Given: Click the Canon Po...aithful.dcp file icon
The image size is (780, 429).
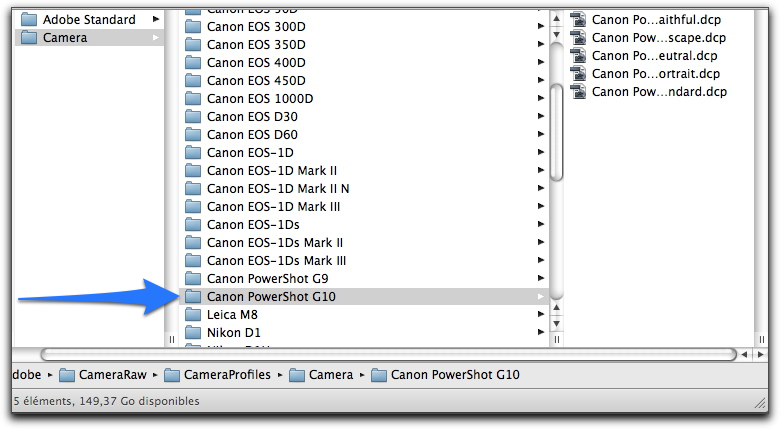Looking at the screenshot, I should click(578, 19).
